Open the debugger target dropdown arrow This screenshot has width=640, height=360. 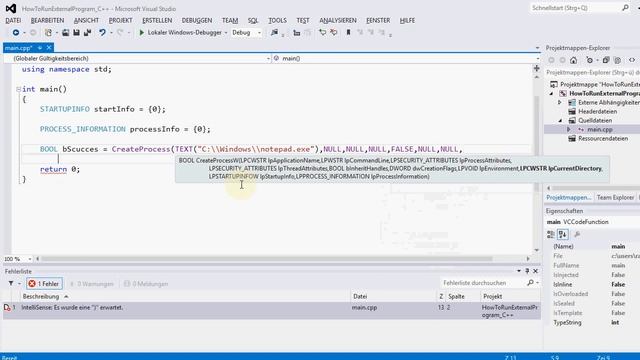pos(225,33)
